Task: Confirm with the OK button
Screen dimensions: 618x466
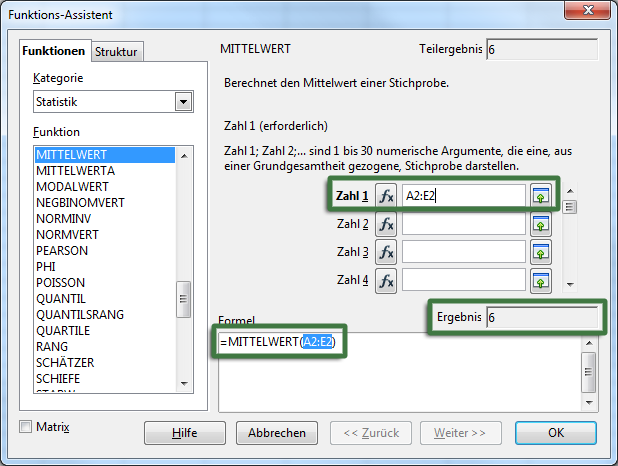Action: tap(556, 433)
